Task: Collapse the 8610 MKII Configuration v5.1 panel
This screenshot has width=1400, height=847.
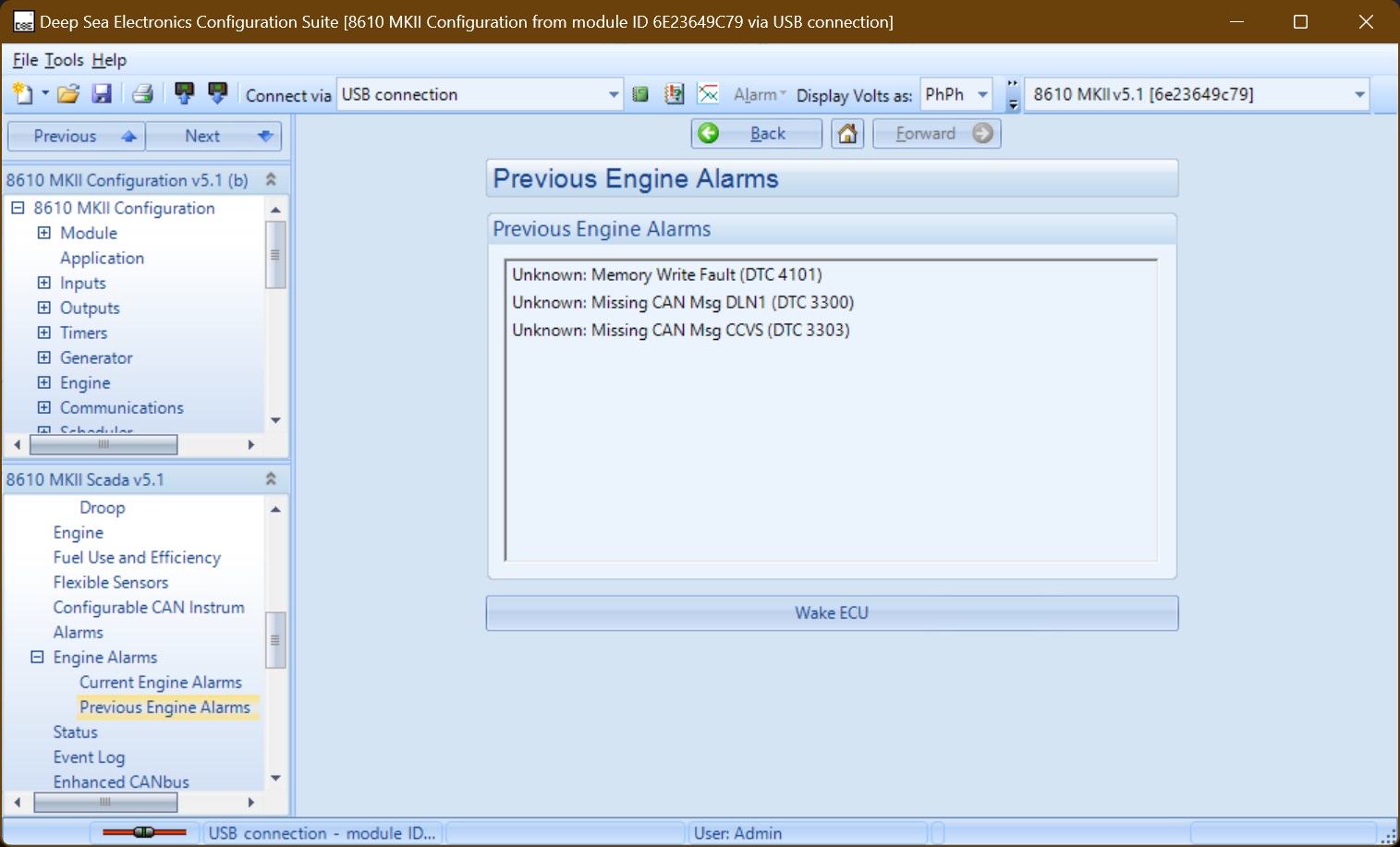Action: 271,179
